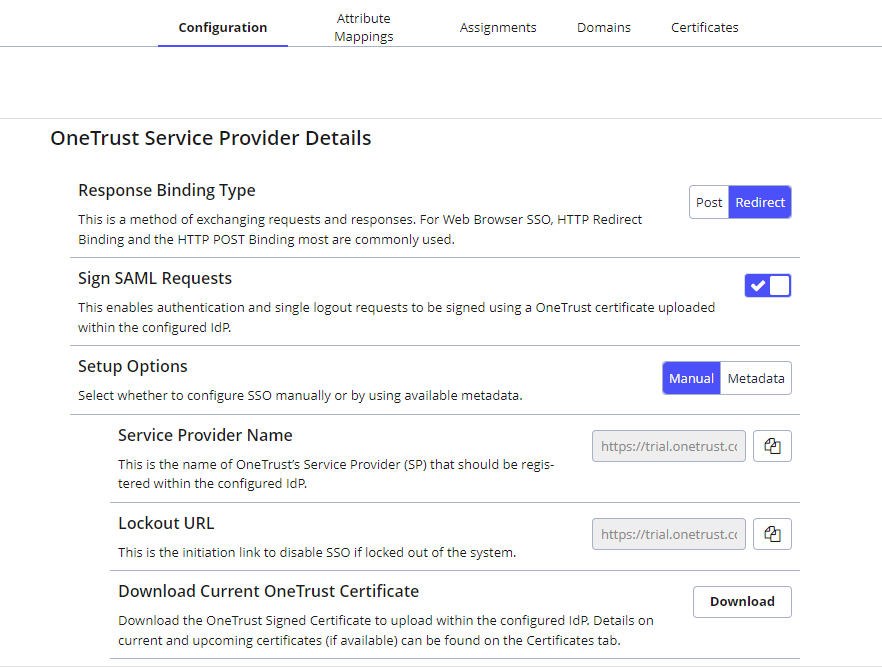882x667 pixels.
Task: Switch setup option to Metadata
Action: coord(756,379)
